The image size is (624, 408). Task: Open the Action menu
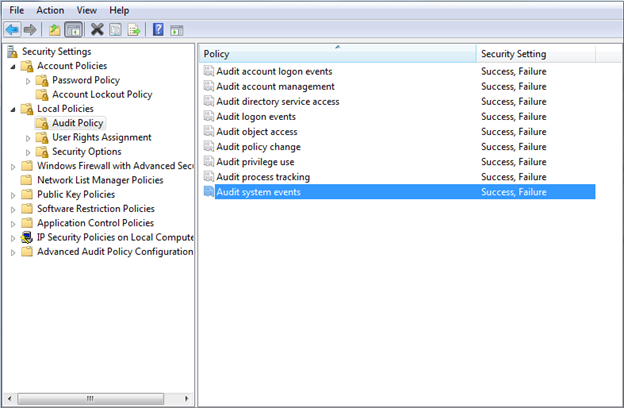[50, 10]
